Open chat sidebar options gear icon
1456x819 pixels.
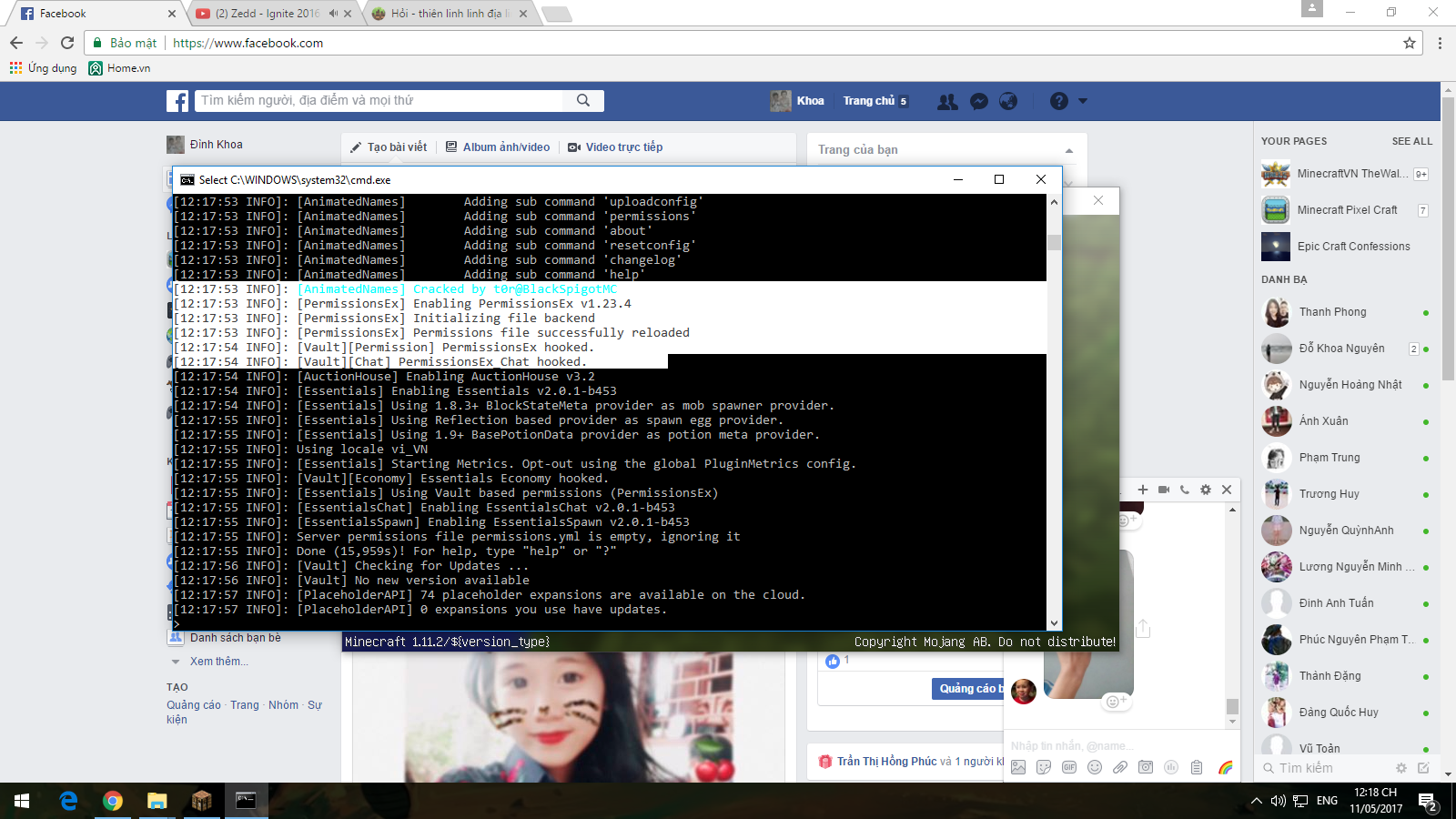(1401, 768)
